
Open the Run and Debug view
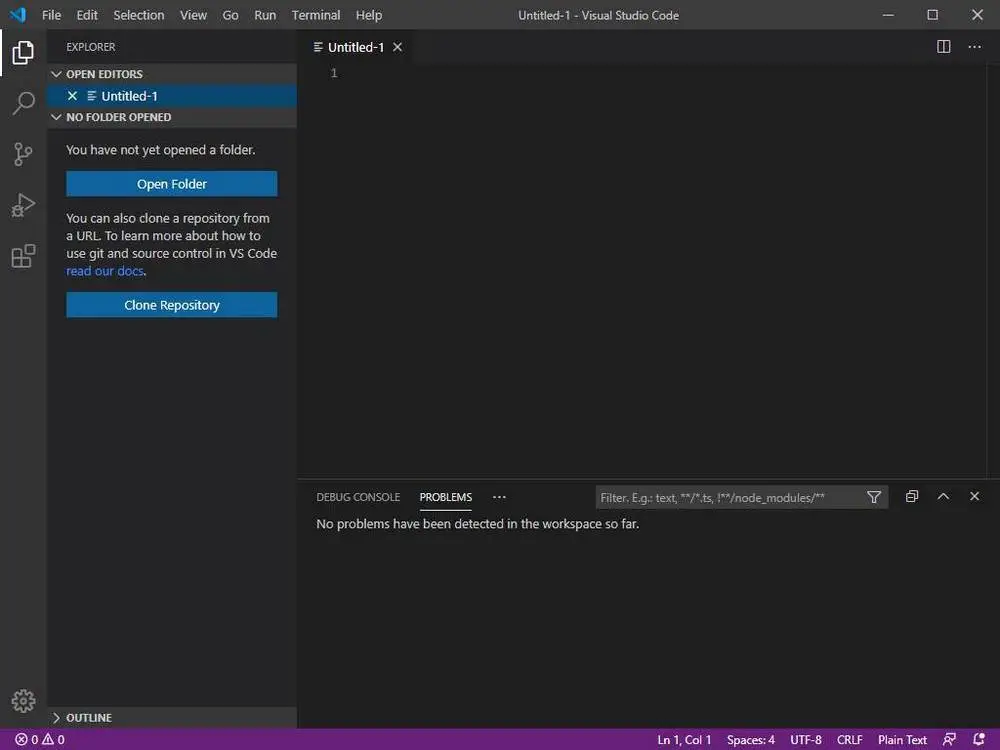click(x=23, y=205)
